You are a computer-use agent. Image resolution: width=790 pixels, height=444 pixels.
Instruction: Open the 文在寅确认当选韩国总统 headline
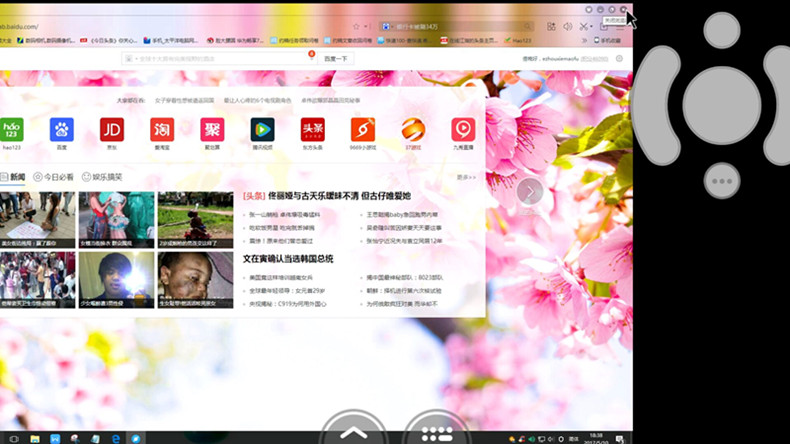(x=288, y=259)
